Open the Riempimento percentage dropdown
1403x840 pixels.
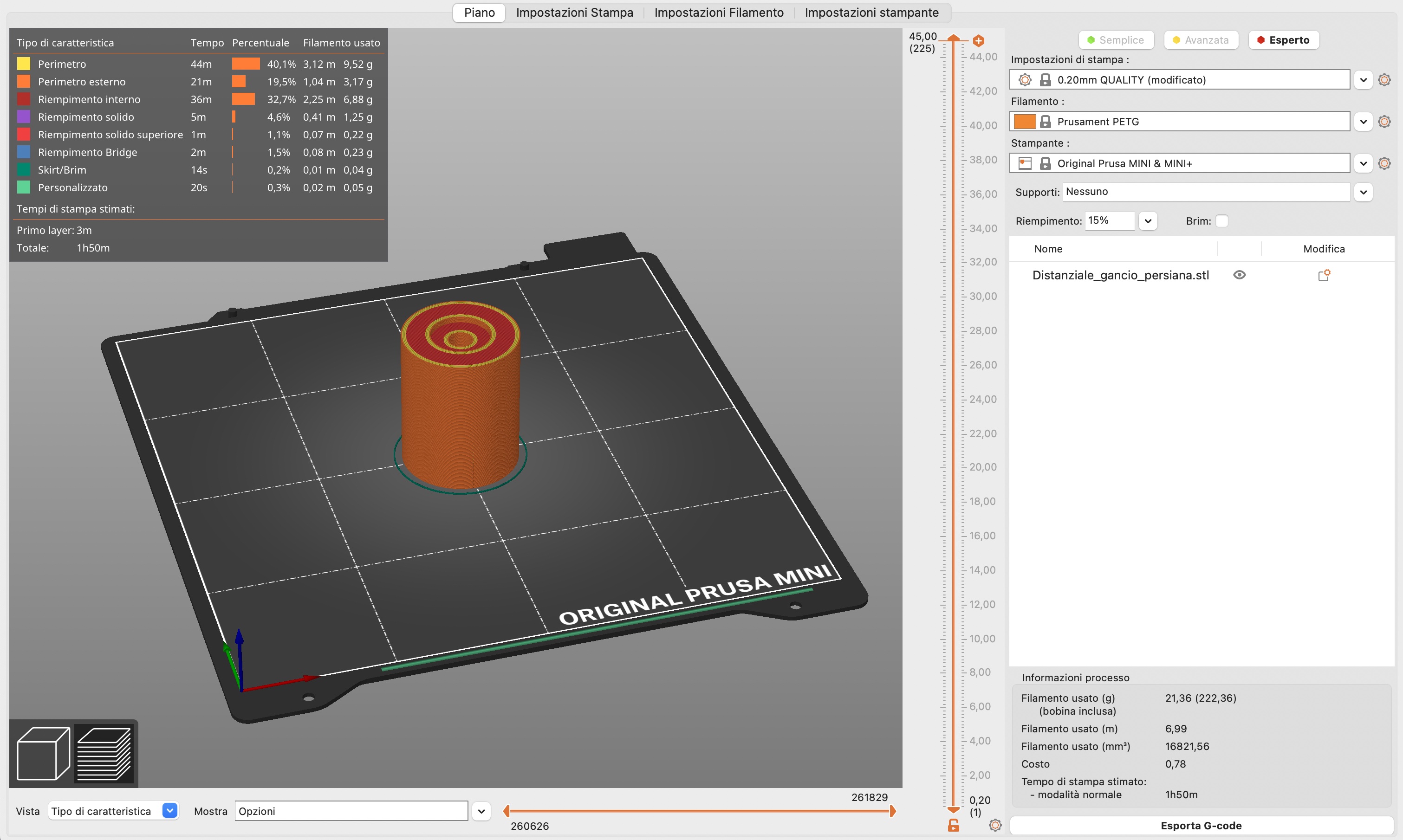(1148, 221)
